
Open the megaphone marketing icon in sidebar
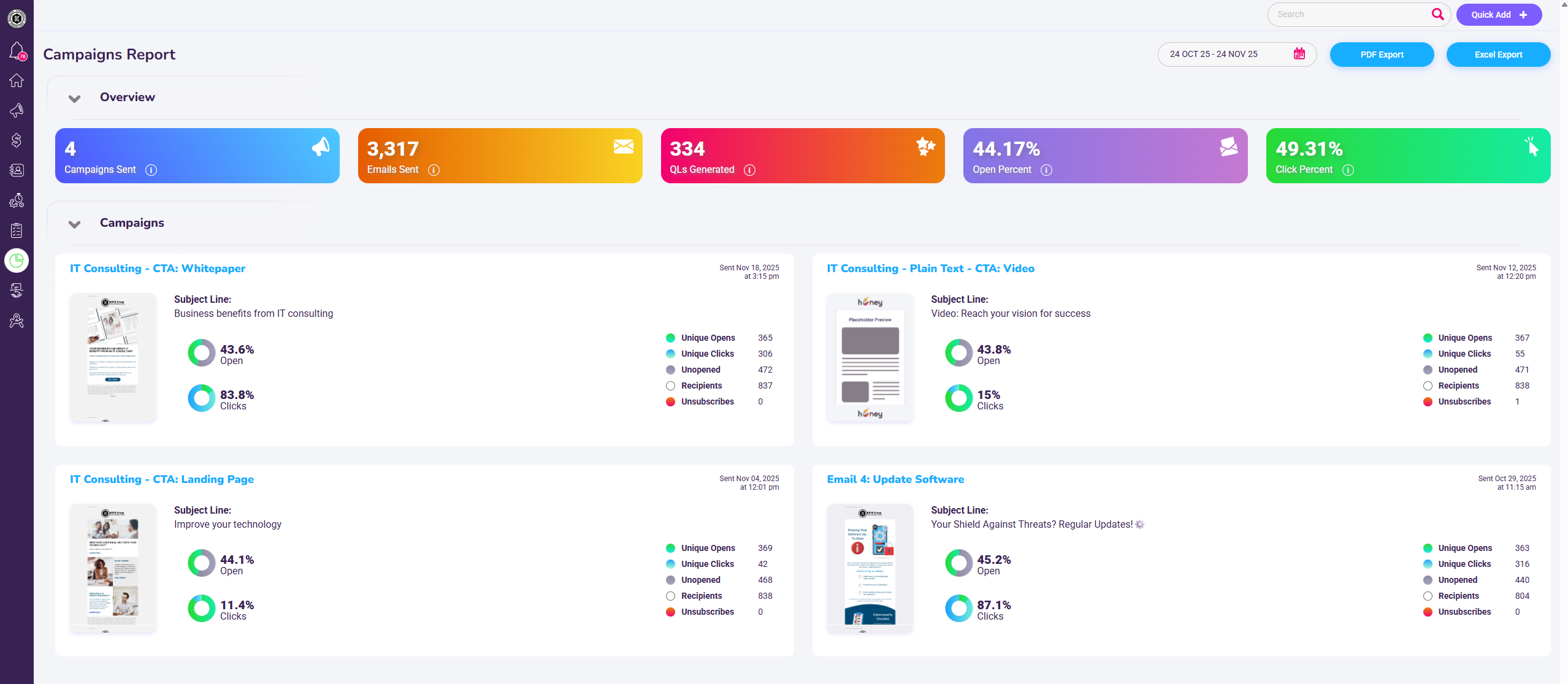(17, 110)
